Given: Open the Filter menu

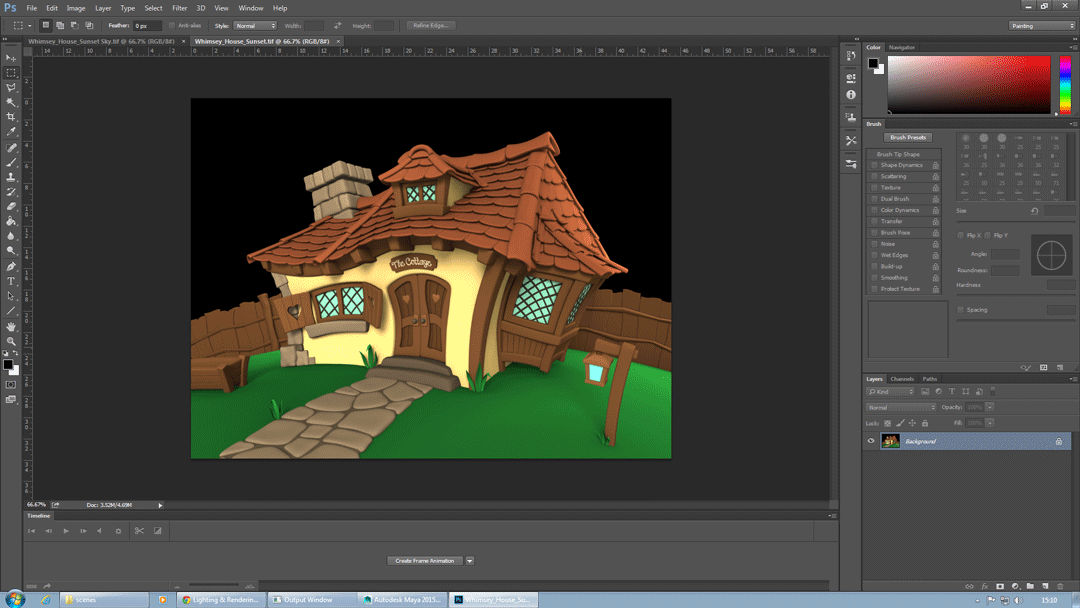Looking at the screenshot, I should click(x=180, y=8).
